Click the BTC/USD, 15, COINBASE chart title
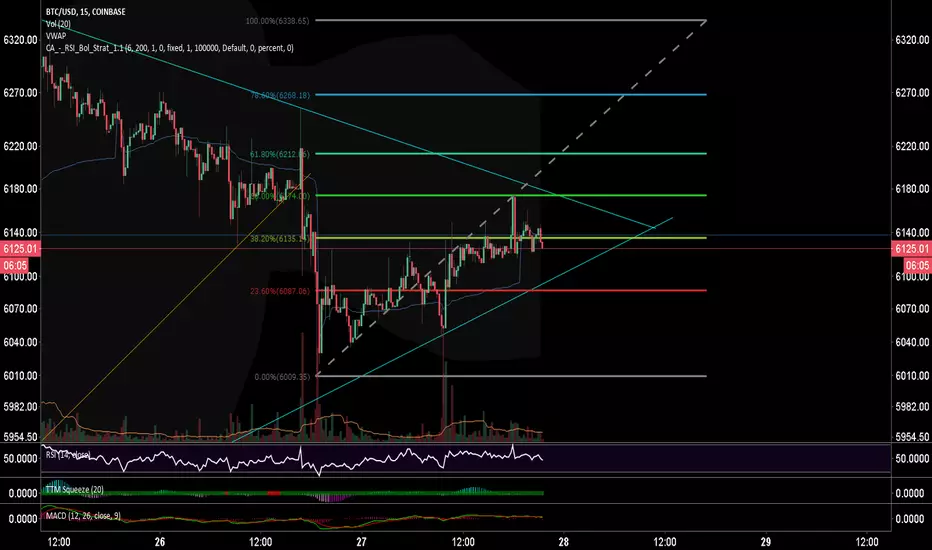 pyautogui.click(x=86, y=11)
